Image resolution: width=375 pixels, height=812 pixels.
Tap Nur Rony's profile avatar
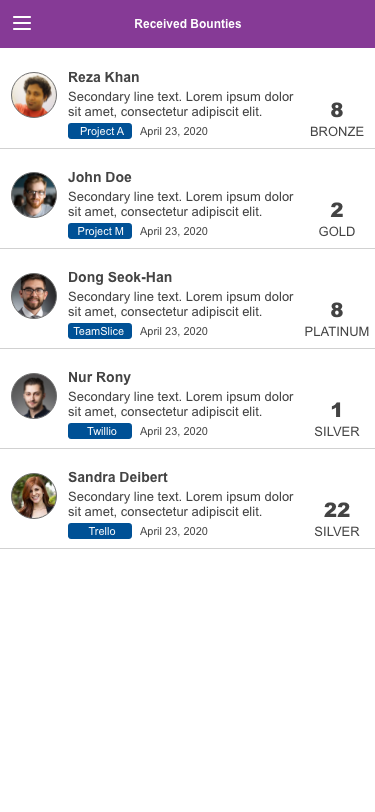coord(34,396)
